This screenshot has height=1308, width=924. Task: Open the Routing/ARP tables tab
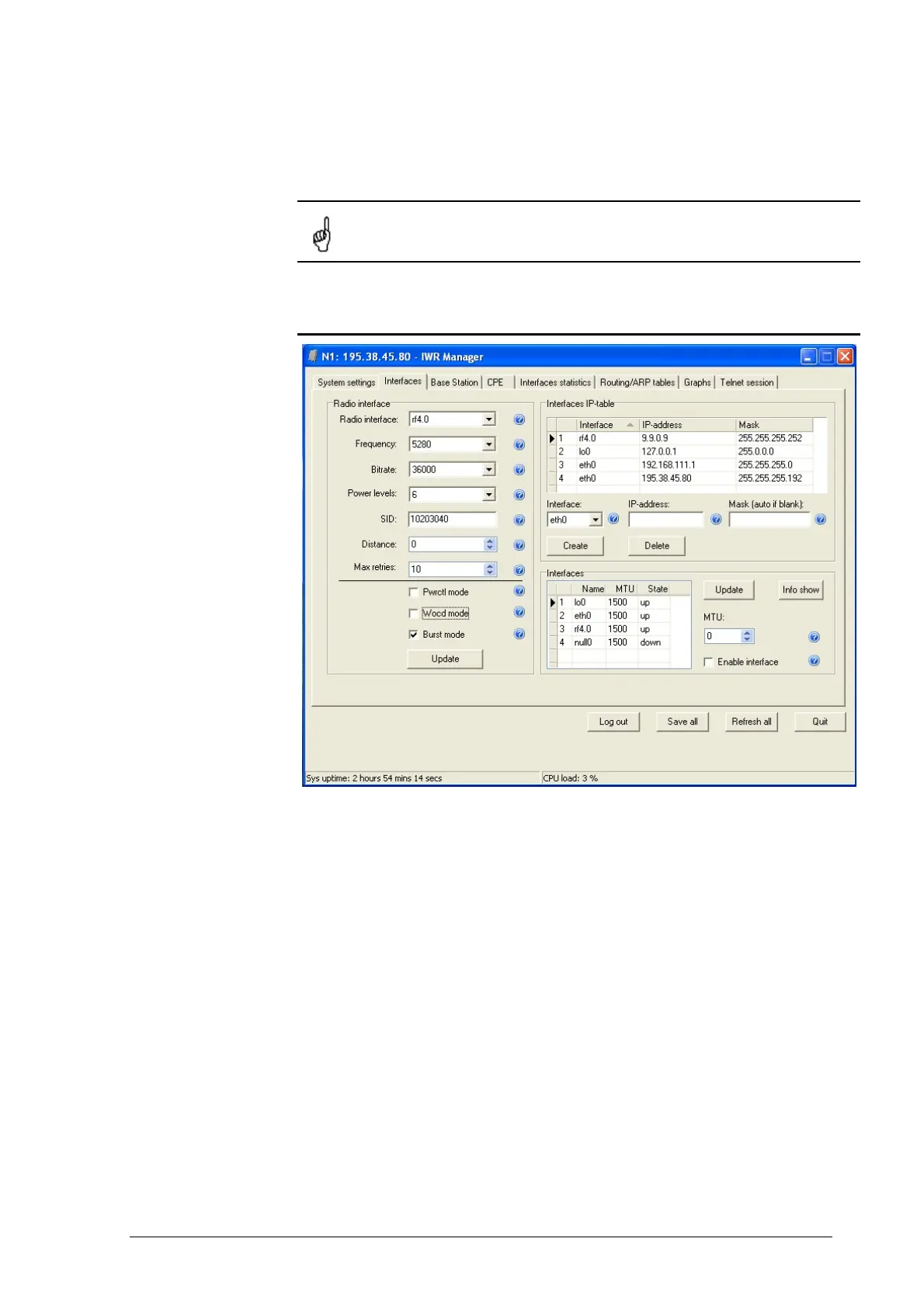click(637, 382)
